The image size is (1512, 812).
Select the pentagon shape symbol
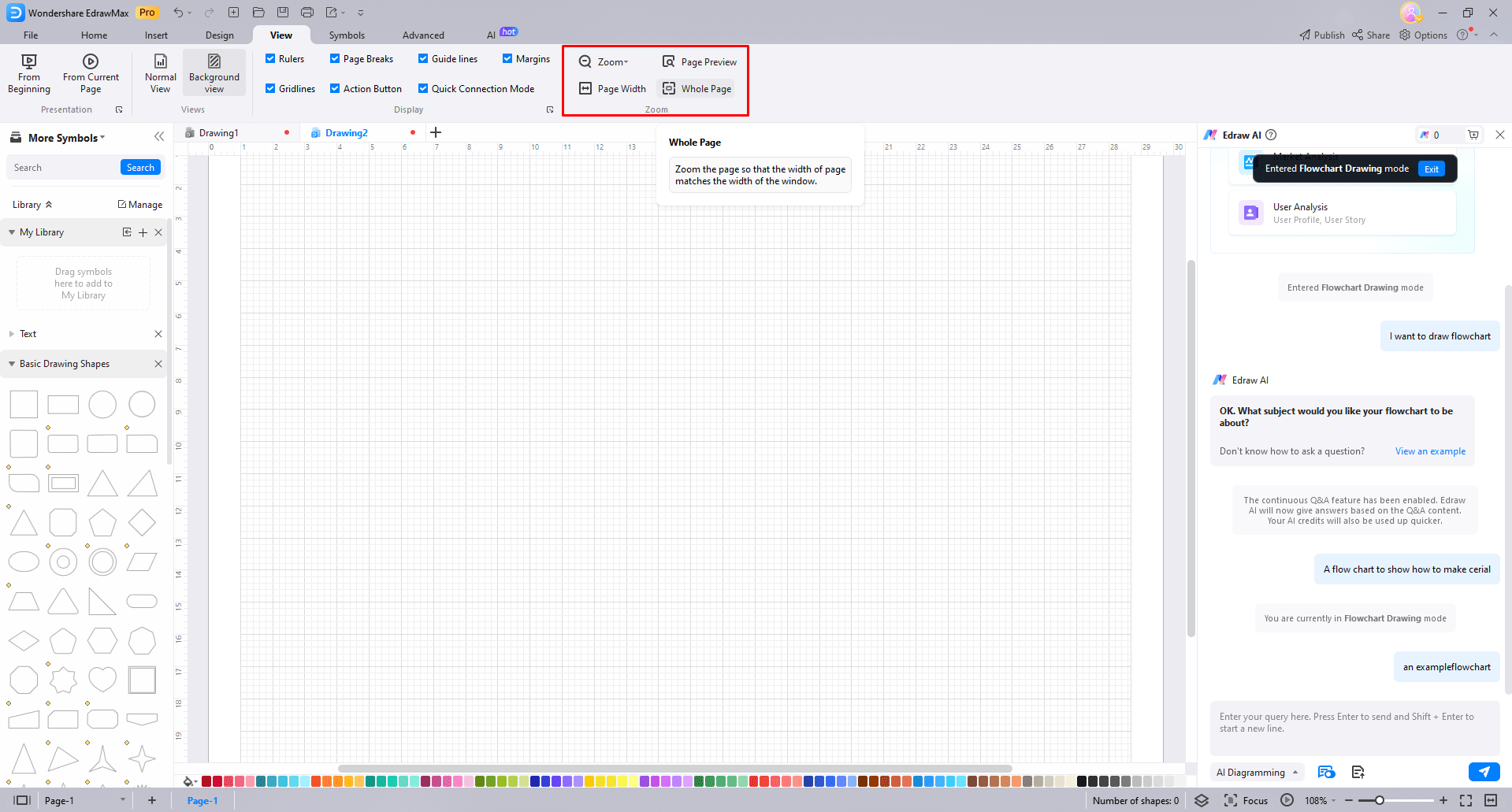pos(102,522)
